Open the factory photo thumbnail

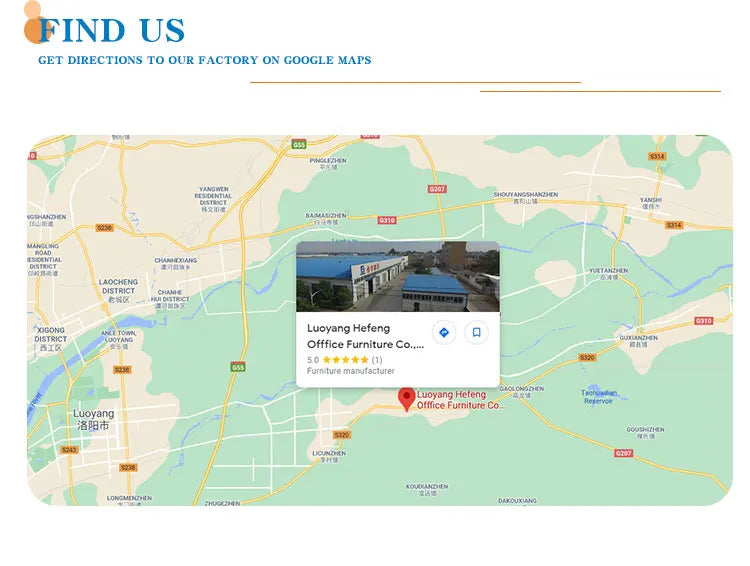click(398, 277)
